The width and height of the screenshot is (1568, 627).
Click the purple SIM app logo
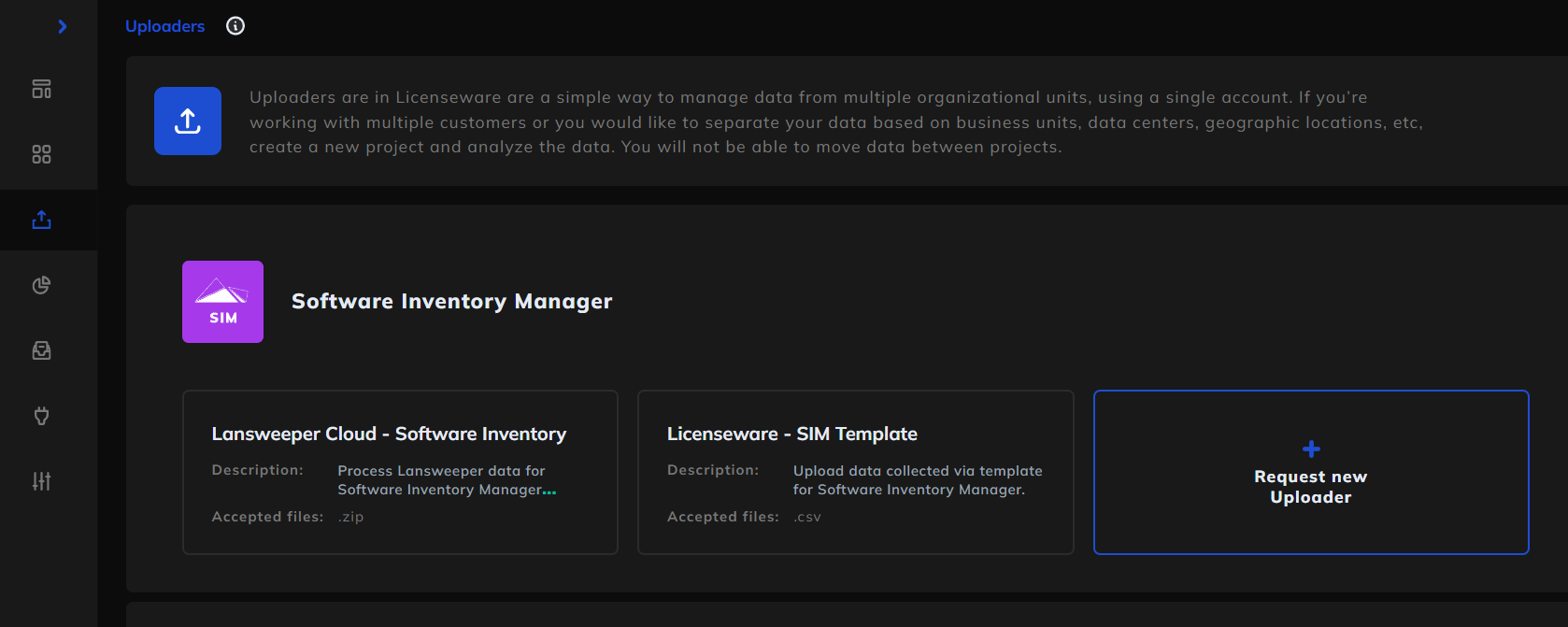pyautogui.click(x=222, y=302)
